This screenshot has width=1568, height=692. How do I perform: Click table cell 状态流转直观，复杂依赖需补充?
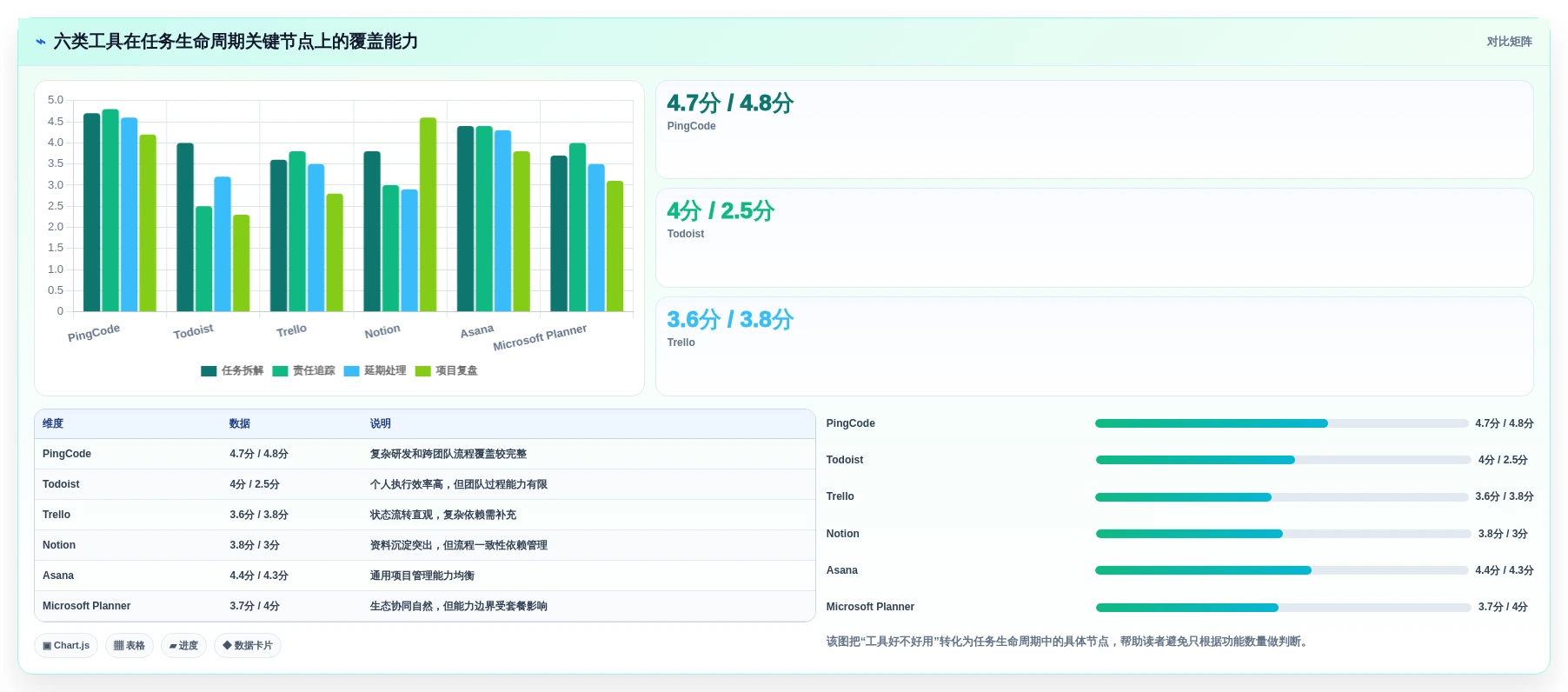[443, 515]
